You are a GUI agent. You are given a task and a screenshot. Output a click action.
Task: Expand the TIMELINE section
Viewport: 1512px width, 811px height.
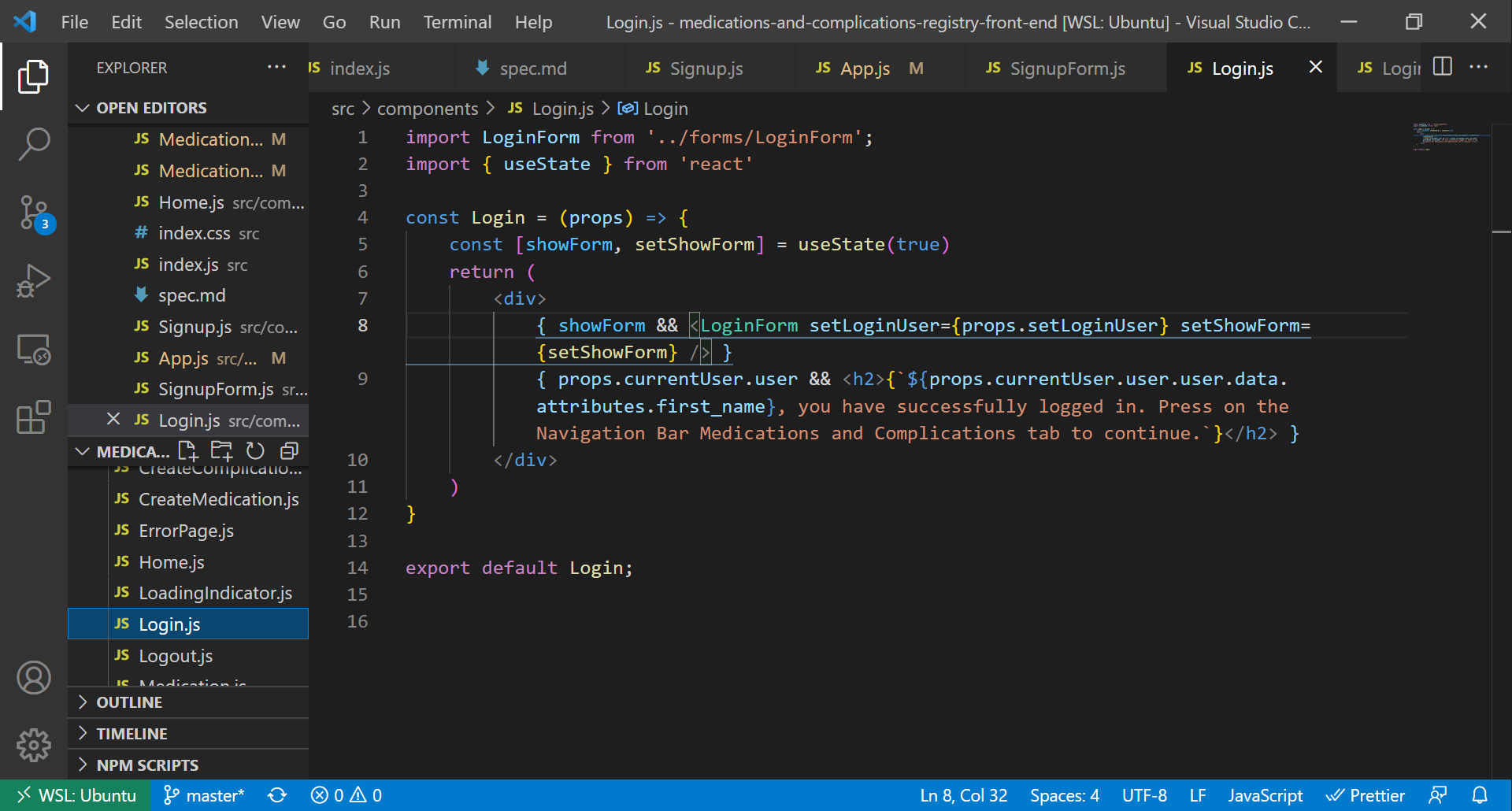[132, 734]
